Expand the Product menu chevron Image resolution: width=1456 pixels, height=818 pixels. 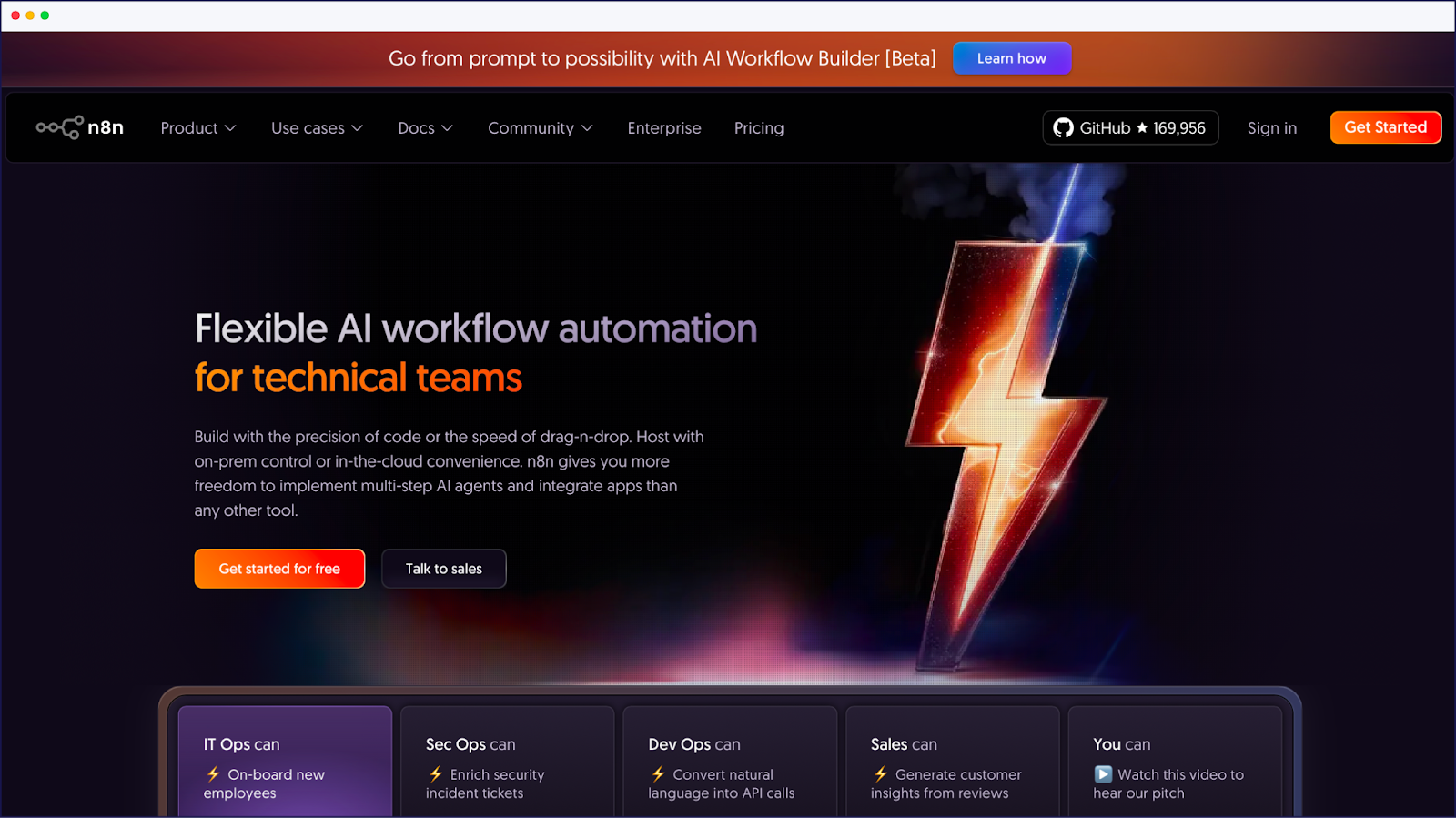point(230,128)
